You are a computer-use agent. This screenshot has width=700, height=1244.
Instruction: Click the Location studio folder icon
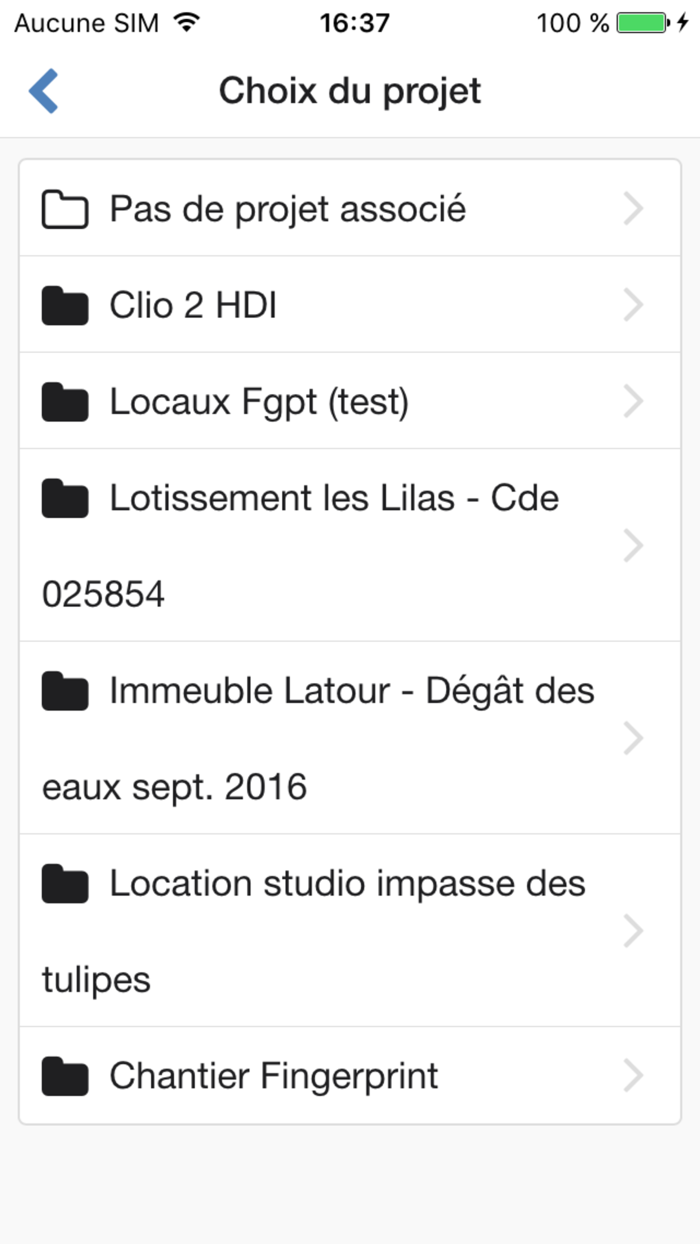point(65,884)
